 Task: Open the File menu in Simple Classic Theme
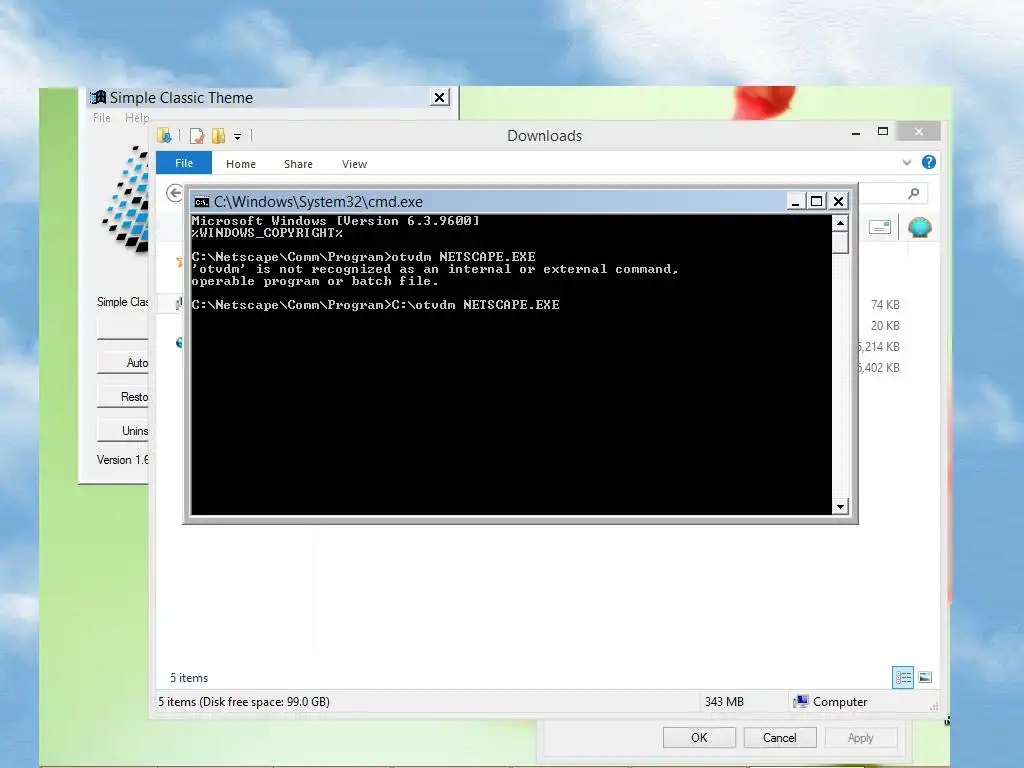102,118
